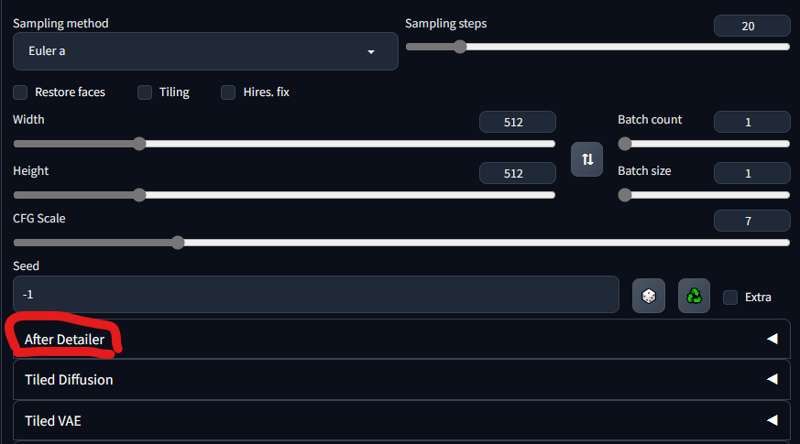
Task: Click the dice icon to randomize the seed
Action: [648, 295]
